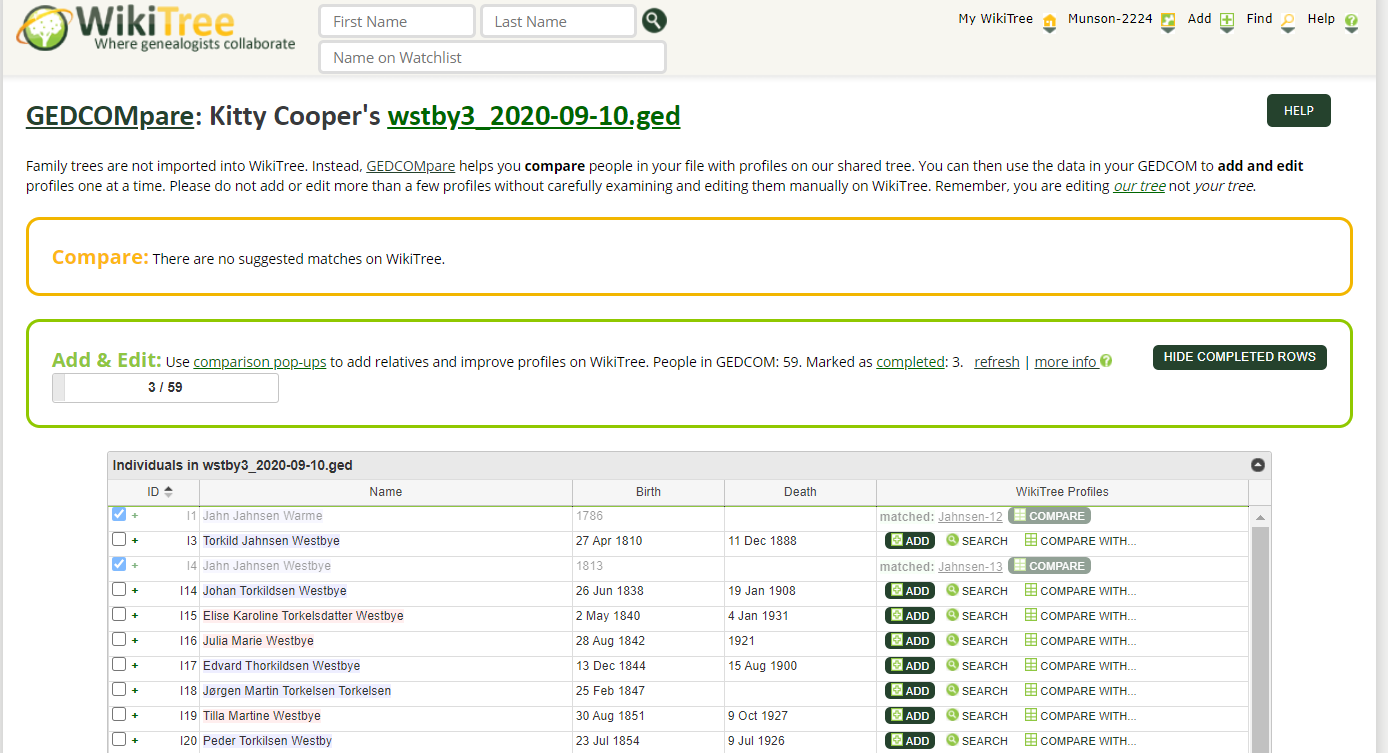Open the Add plus icon menu

pos(1227,23)
